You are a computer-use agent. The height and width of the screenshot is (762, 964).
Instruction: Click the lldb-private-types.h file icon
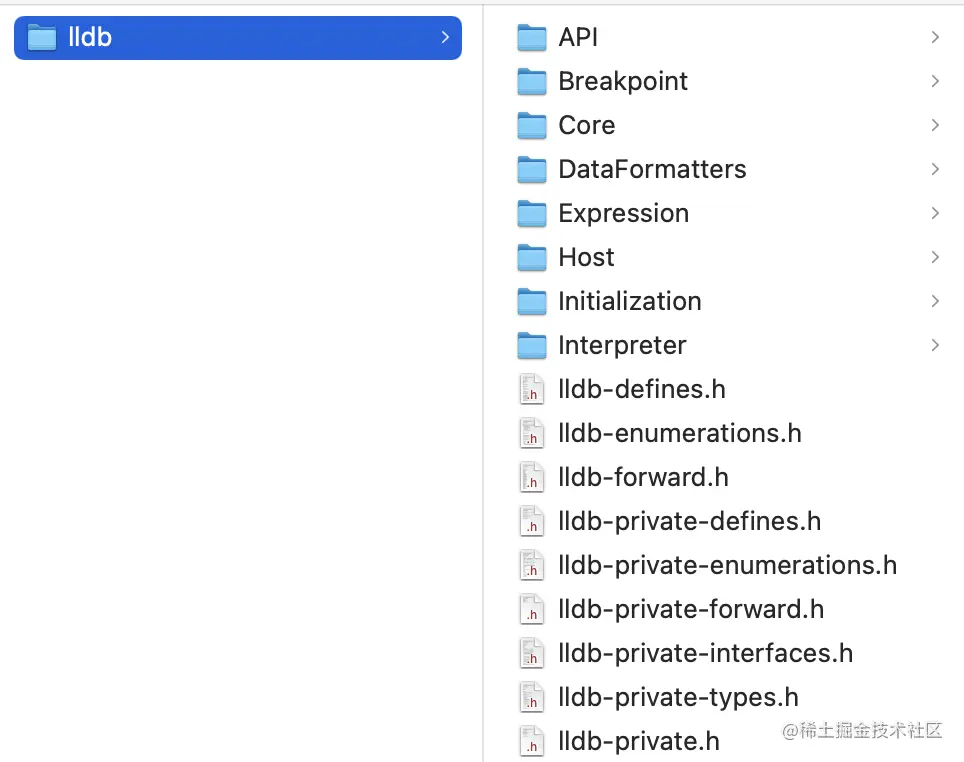[x=532, y=697]
